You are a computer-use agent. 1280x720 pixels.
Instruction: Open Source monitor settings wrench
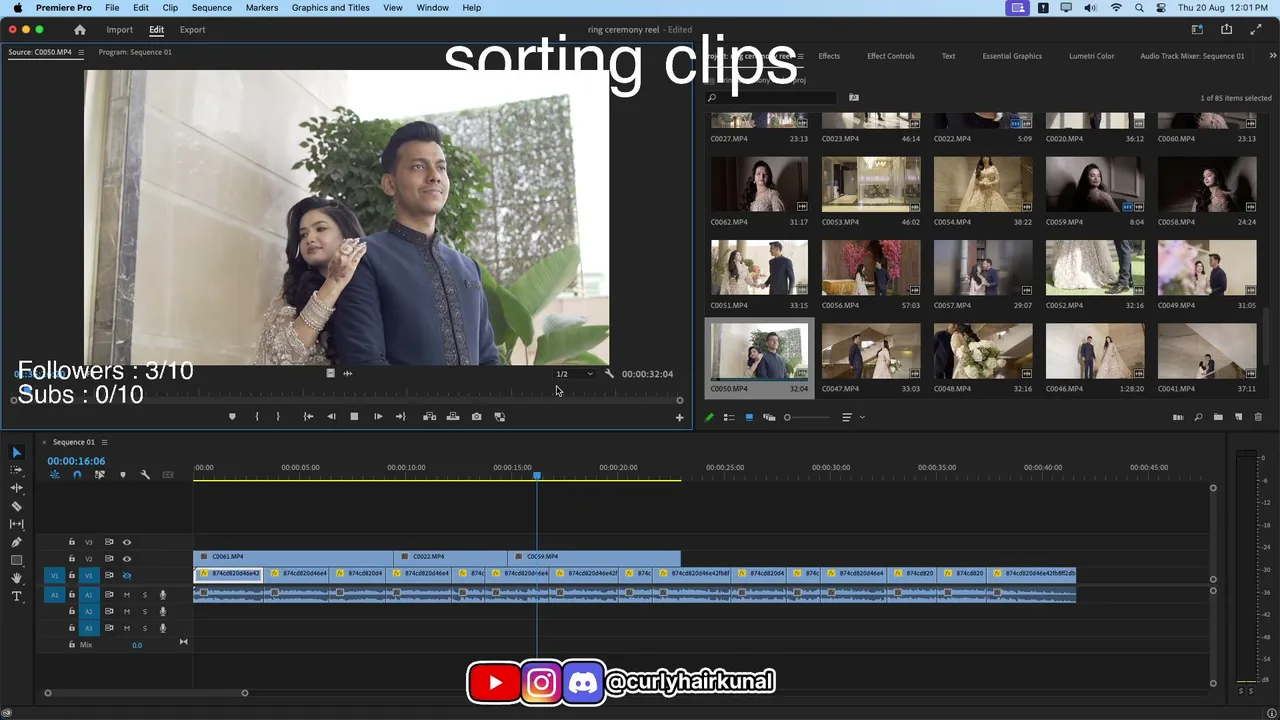pos(609,374)
